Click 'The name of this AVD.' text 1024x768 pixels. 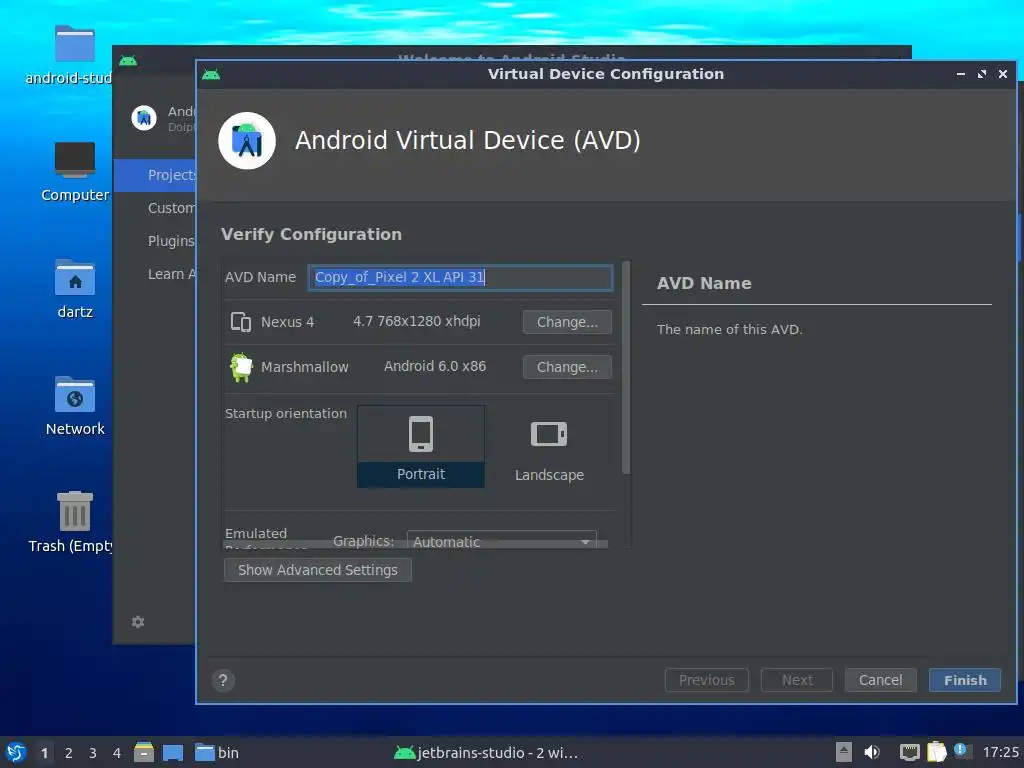(729, 329)
